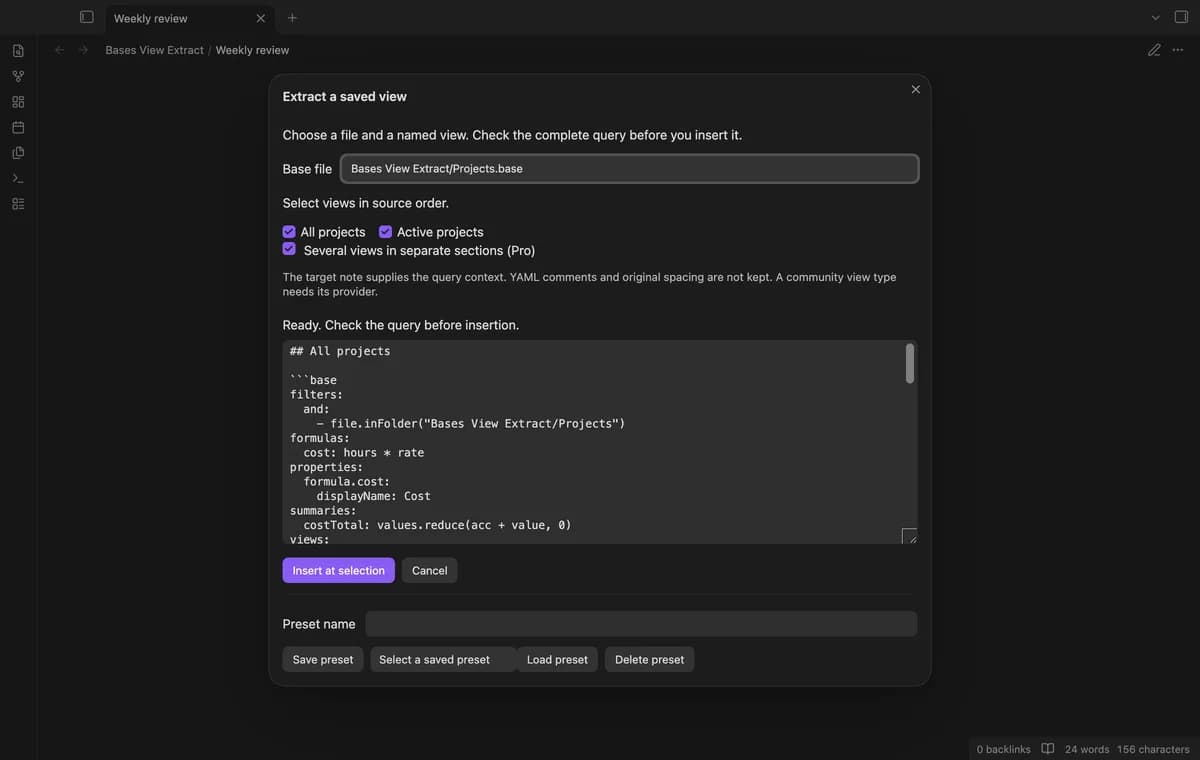Navigate back with left arrow
Viewport: 1200px width, 760px height.
[60, 50]
